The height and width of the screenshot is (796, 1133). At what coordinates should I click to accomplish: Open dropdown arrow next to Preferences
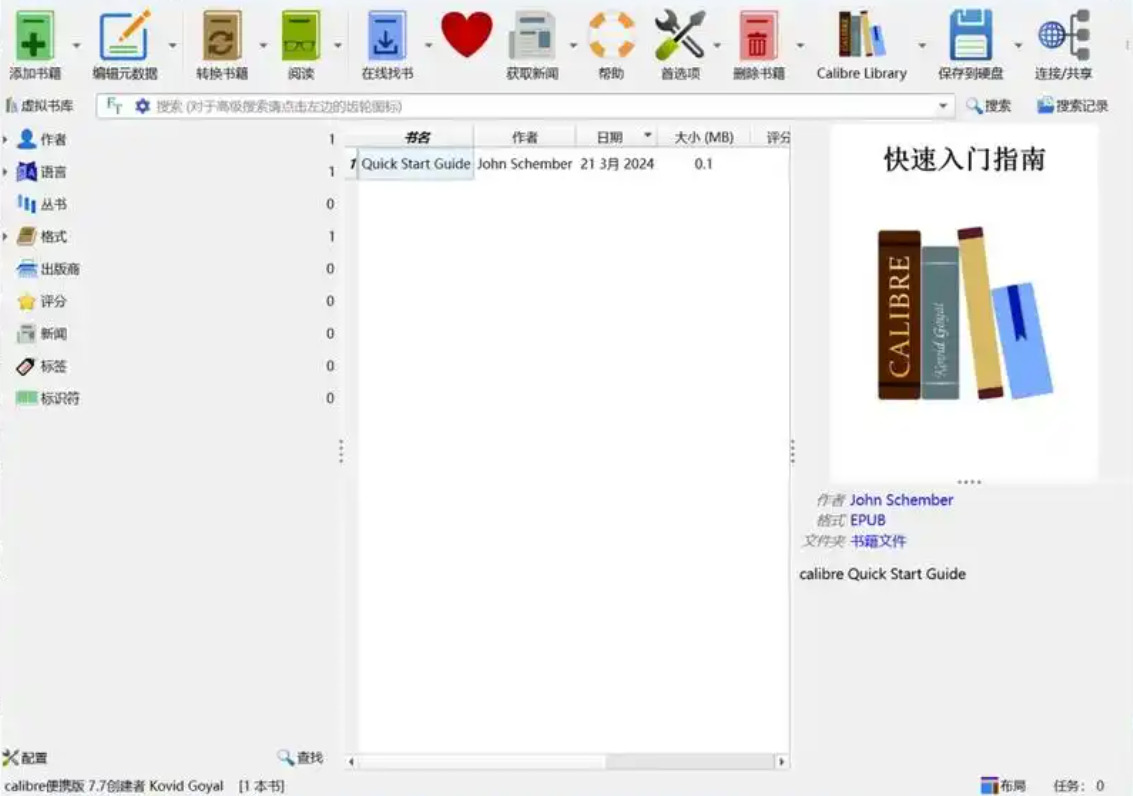(x=717, y=46)
